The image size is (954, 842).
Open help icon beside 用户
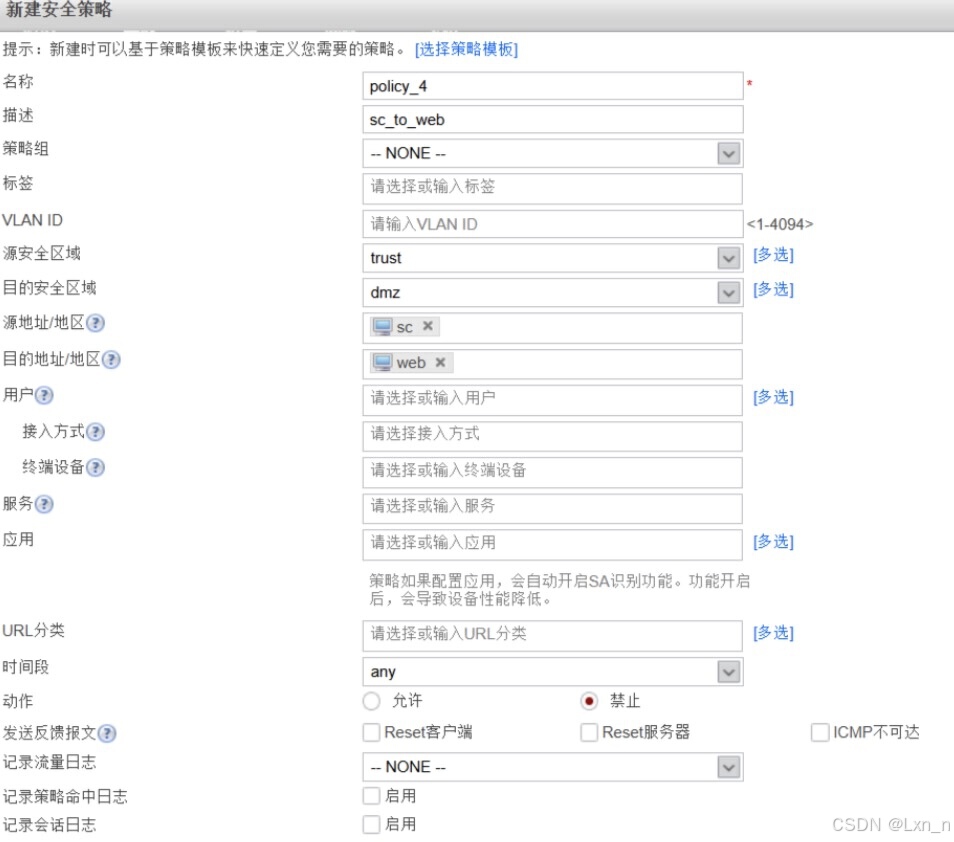point(44,395)
